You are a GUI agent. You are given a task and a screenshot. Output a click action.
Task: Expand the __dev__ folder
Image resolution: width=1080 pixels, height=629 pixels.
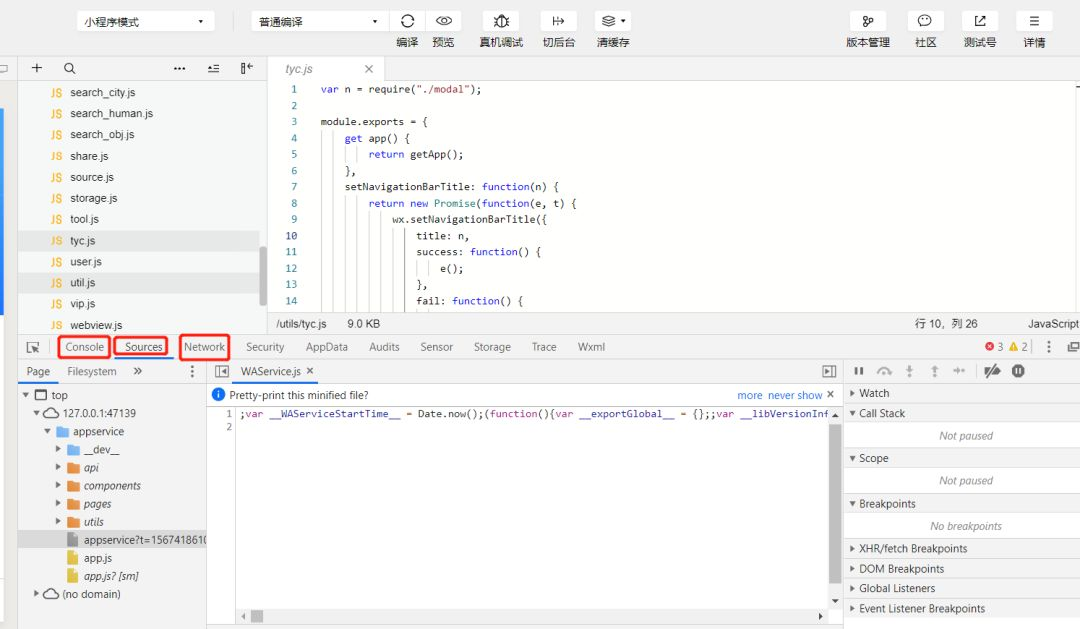point(59,449)
